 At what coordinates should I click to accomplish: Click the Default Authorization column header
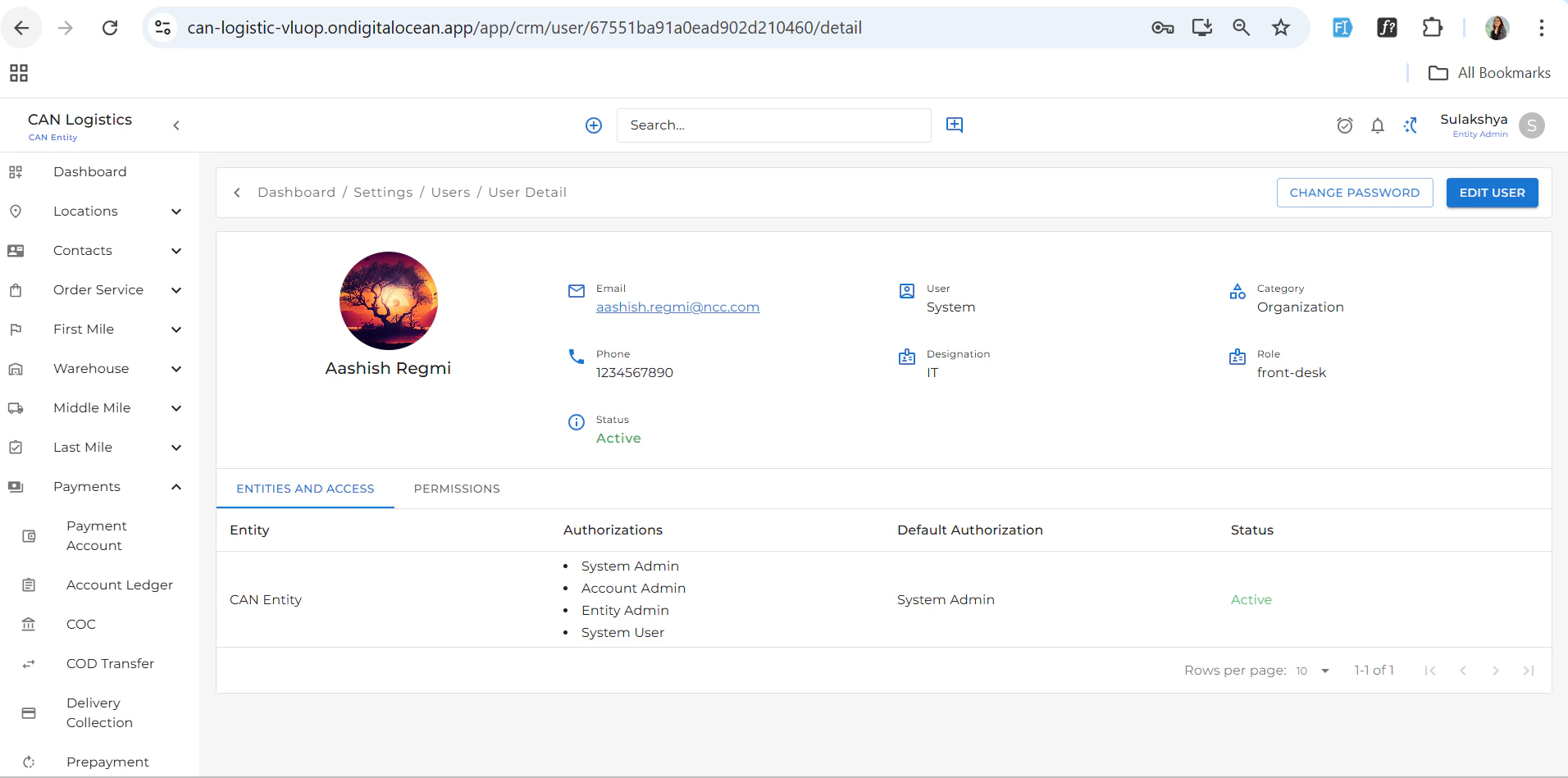970,530
